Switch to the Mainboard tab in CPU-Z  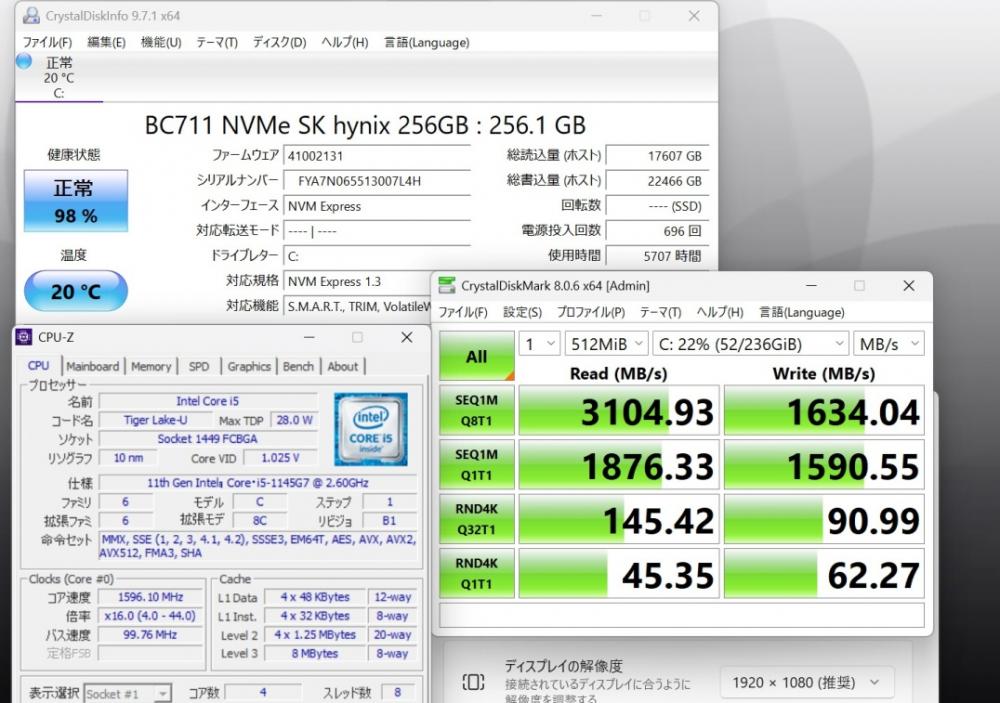[92, 366]
